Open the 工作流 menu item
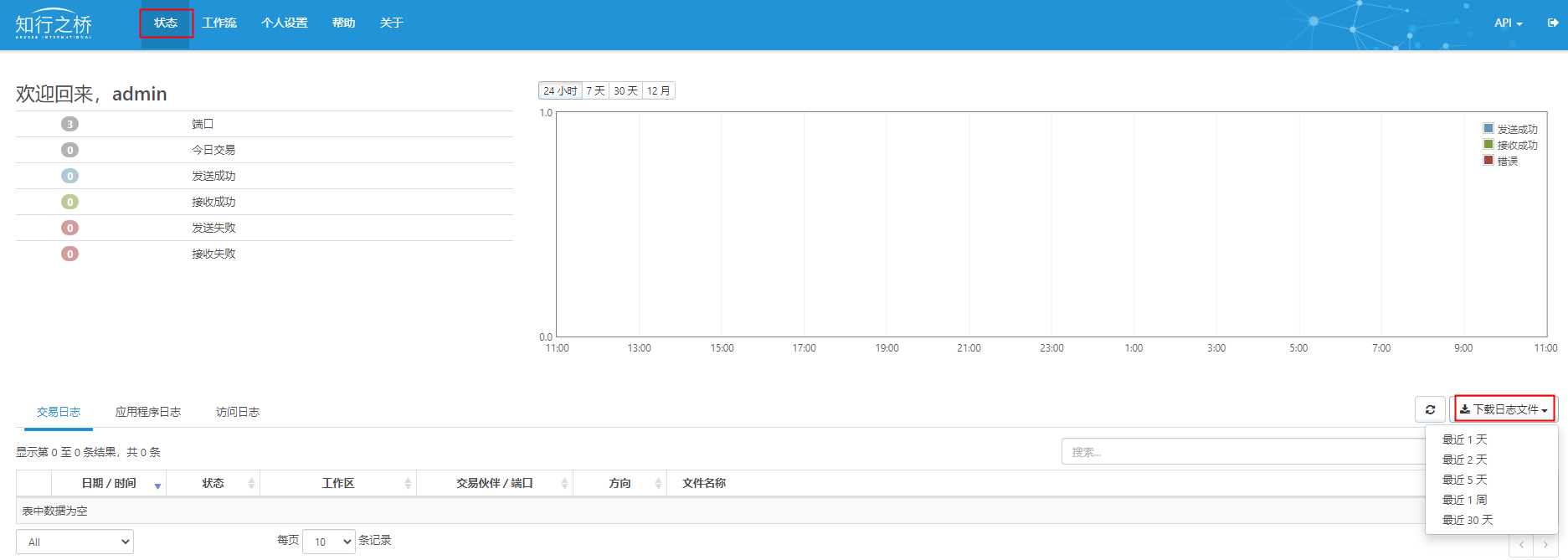1568x560 pixels. coord(219,23)
